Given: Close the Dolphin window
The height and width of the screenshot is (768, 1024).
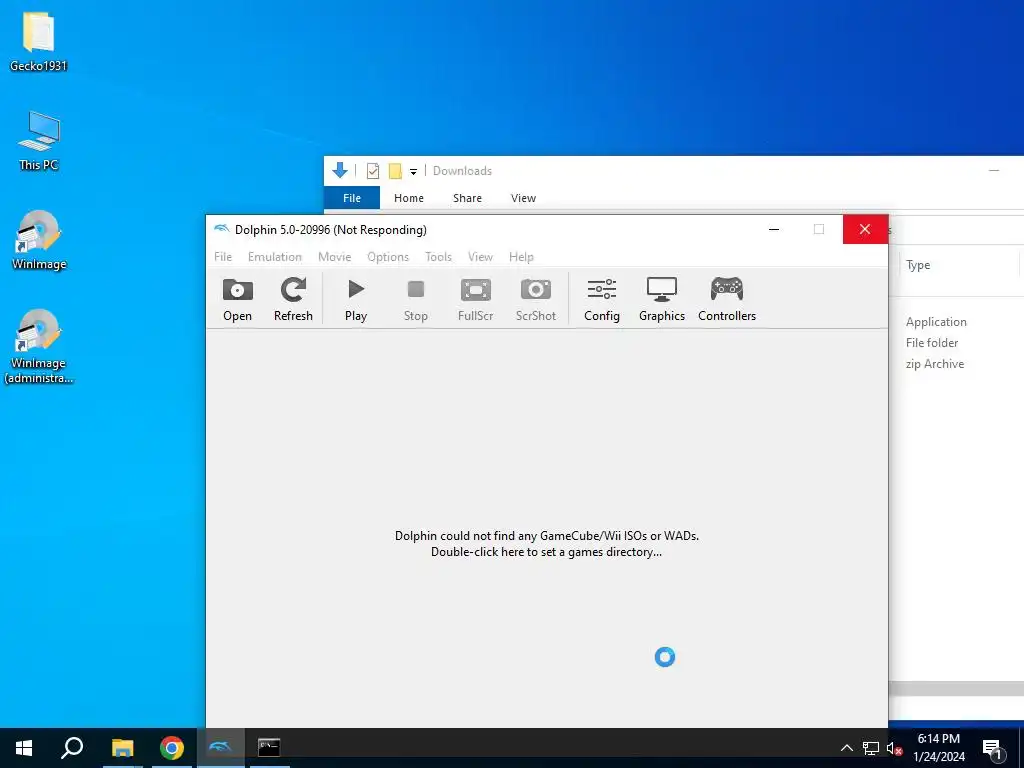Looking at the screenshot, I should [x=865, y=229].
